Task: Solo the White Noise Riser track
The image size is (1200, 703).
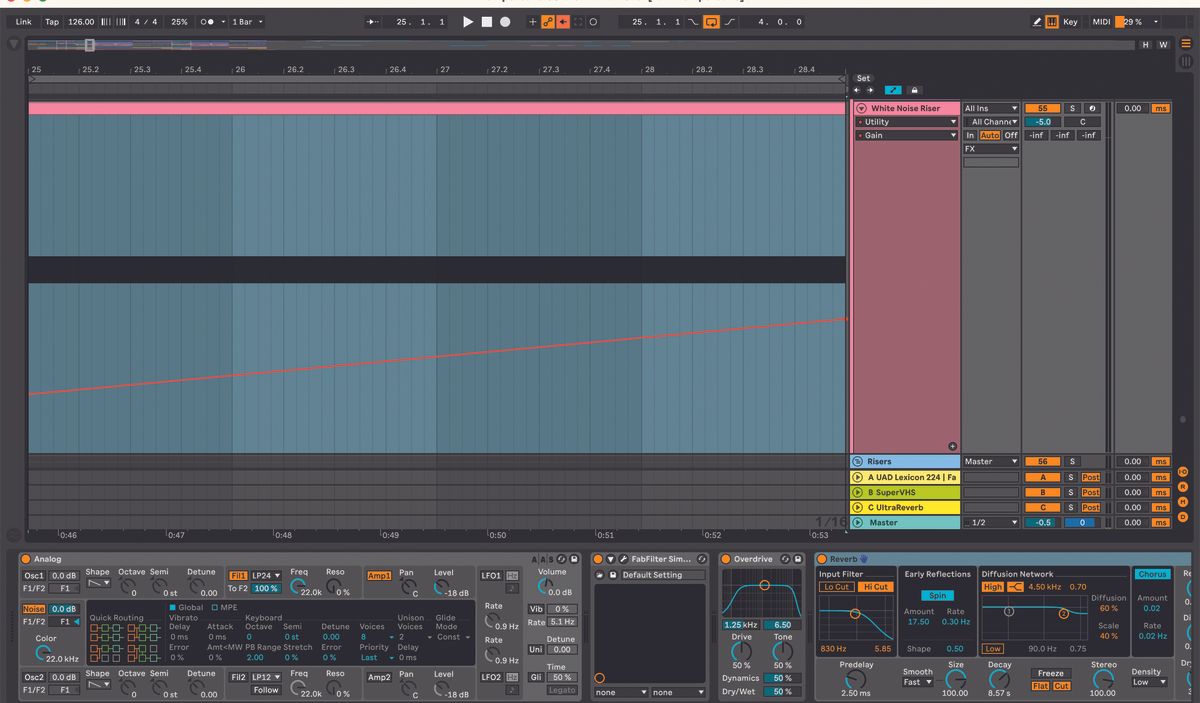Action: click(1073, 108)
